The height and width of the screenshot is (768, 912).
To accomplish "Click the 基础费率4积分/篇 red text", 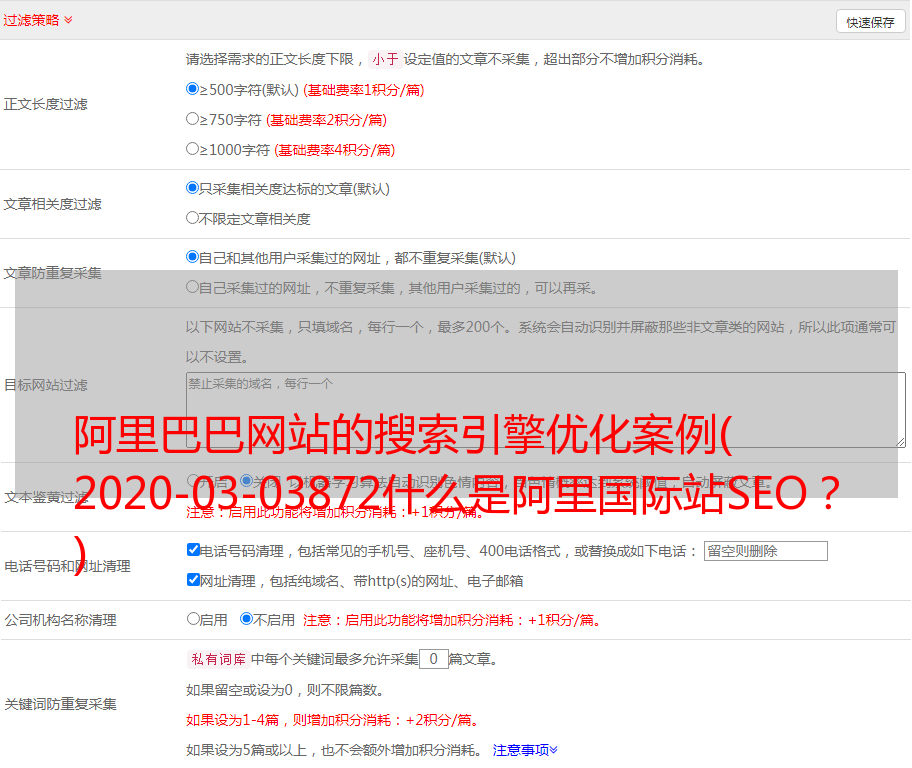I will click(334, 150).
